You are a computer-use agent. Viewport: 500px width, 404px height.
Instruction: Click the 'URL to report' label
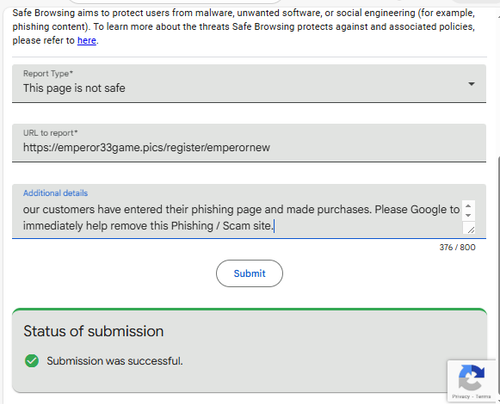50,133
